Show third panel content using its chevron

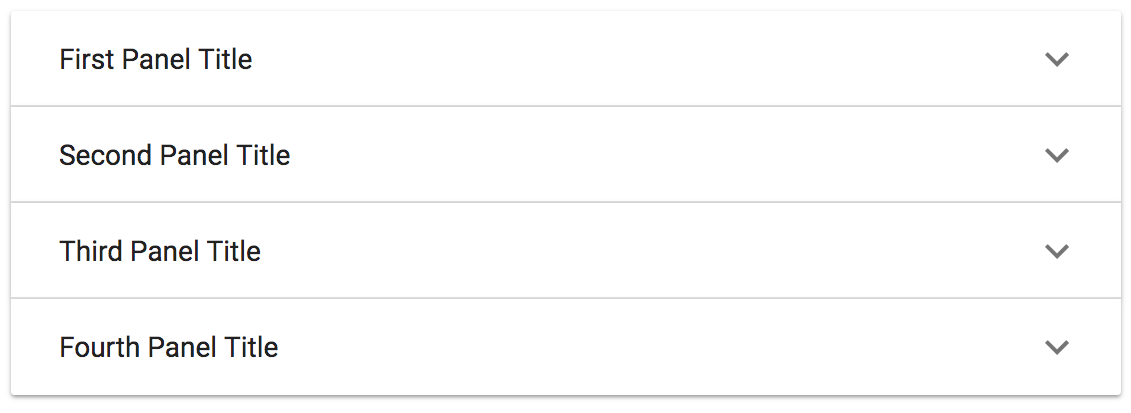1057,252
